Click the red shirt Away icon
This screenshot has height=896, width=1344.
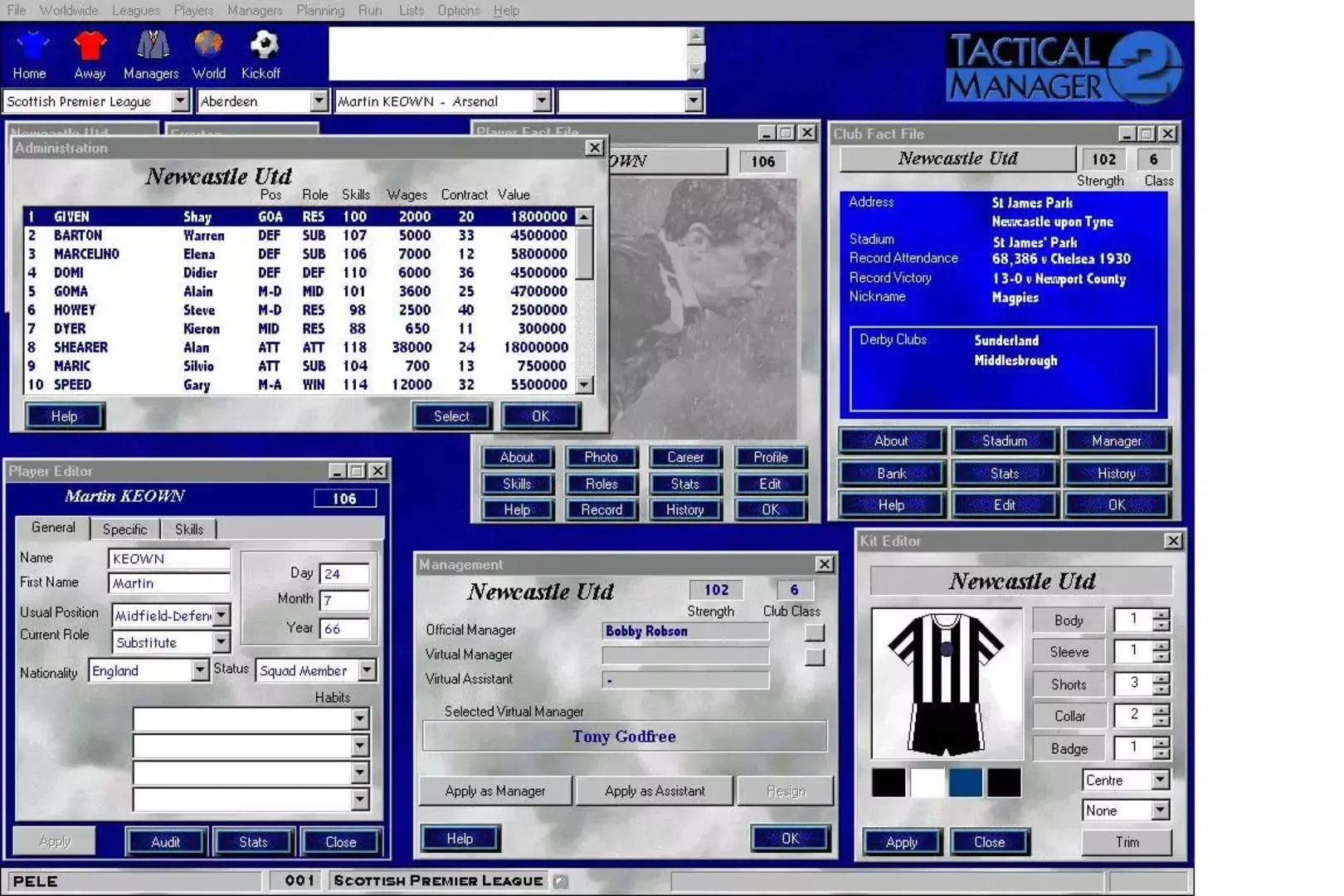click(x=90, y=46)
